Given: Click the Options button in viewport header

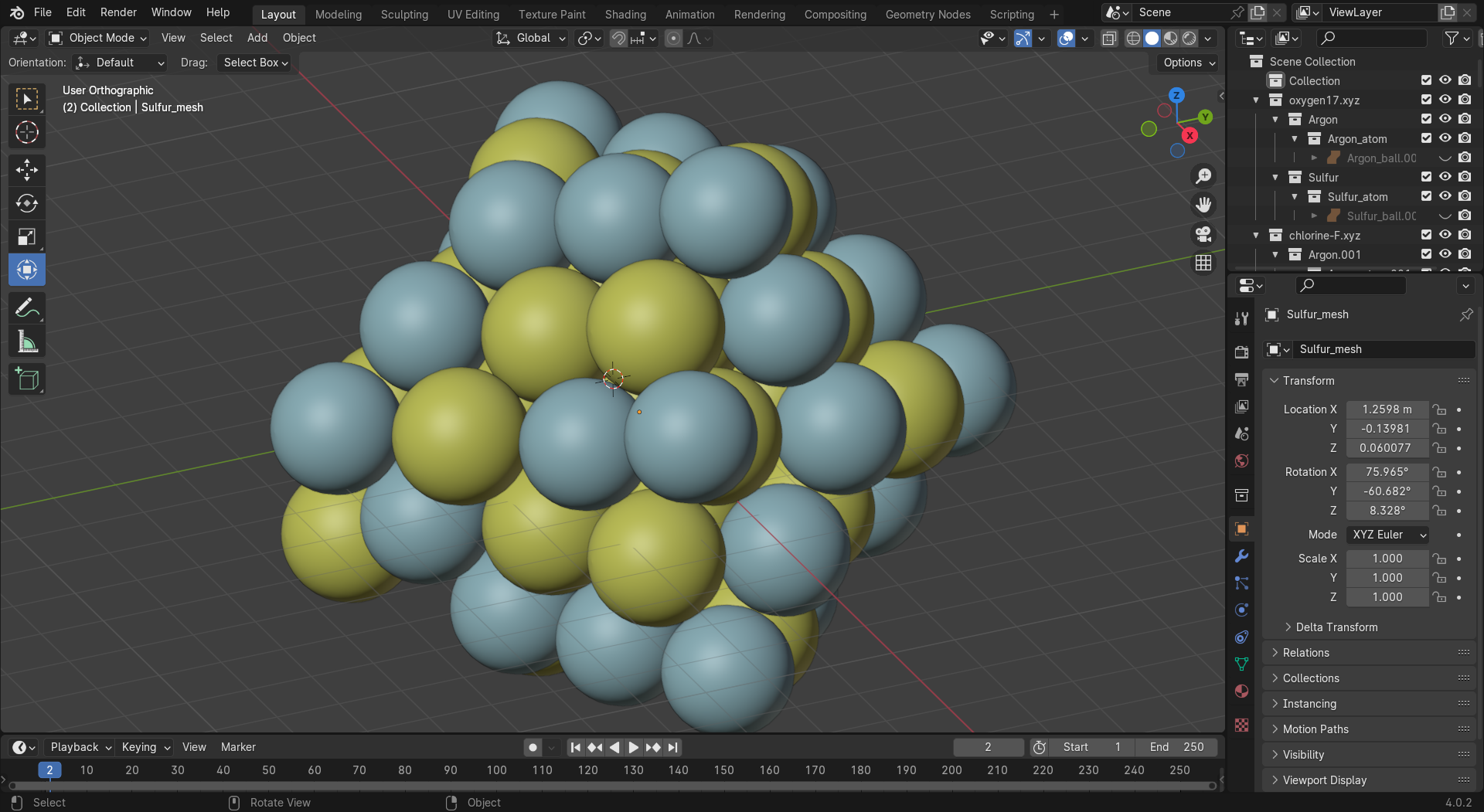Looking at the screenshot, I should tap(1189, 63).
